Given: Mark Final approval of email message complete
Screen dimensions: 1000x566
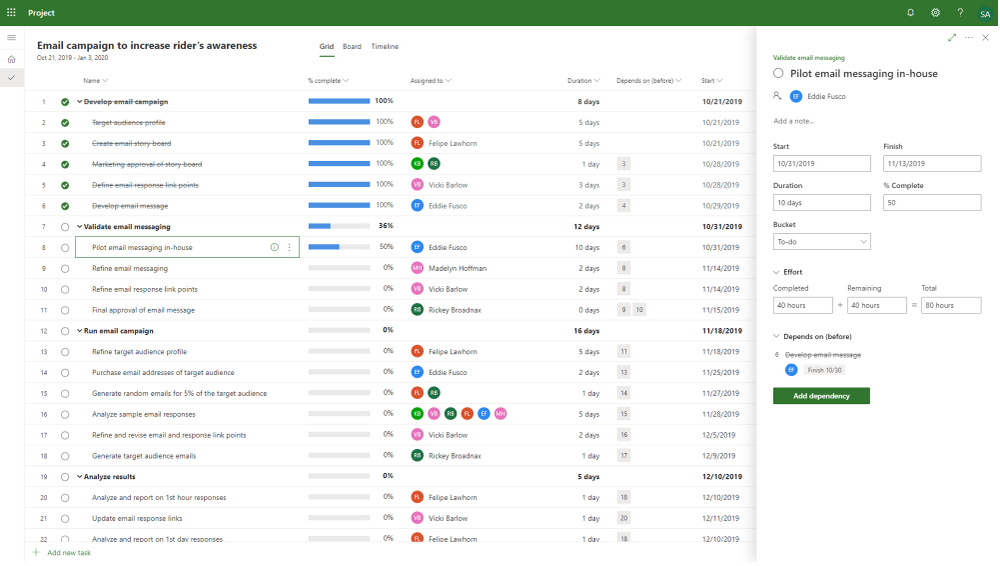Looking at the screenshot, I should point(65,310).
